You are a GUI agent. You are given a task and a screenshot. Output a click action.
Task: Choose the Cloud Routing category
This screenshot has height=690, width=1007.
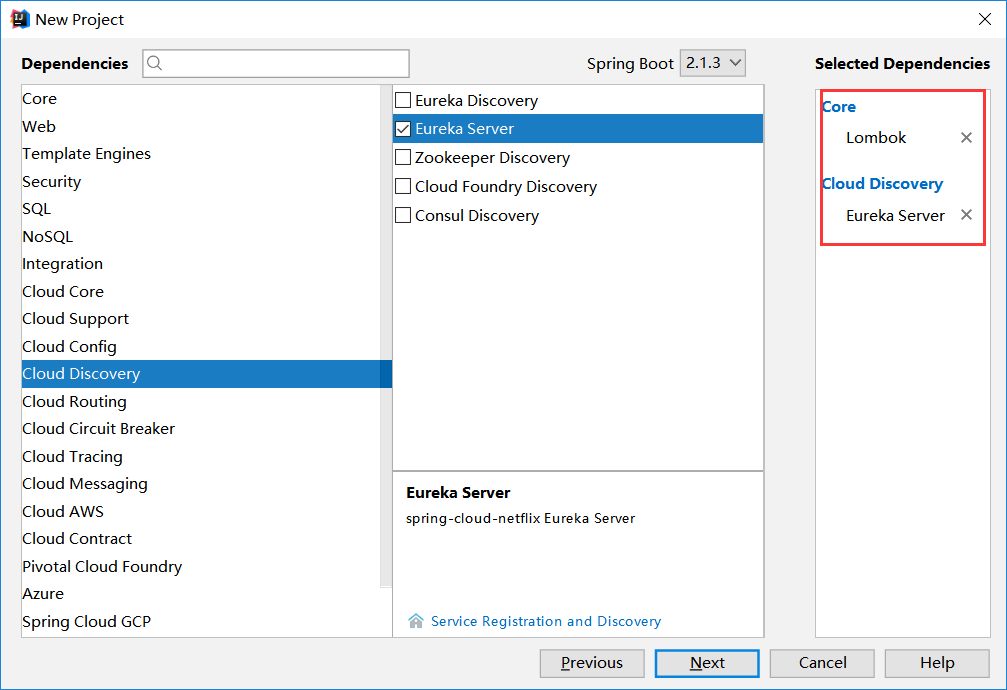200,402
